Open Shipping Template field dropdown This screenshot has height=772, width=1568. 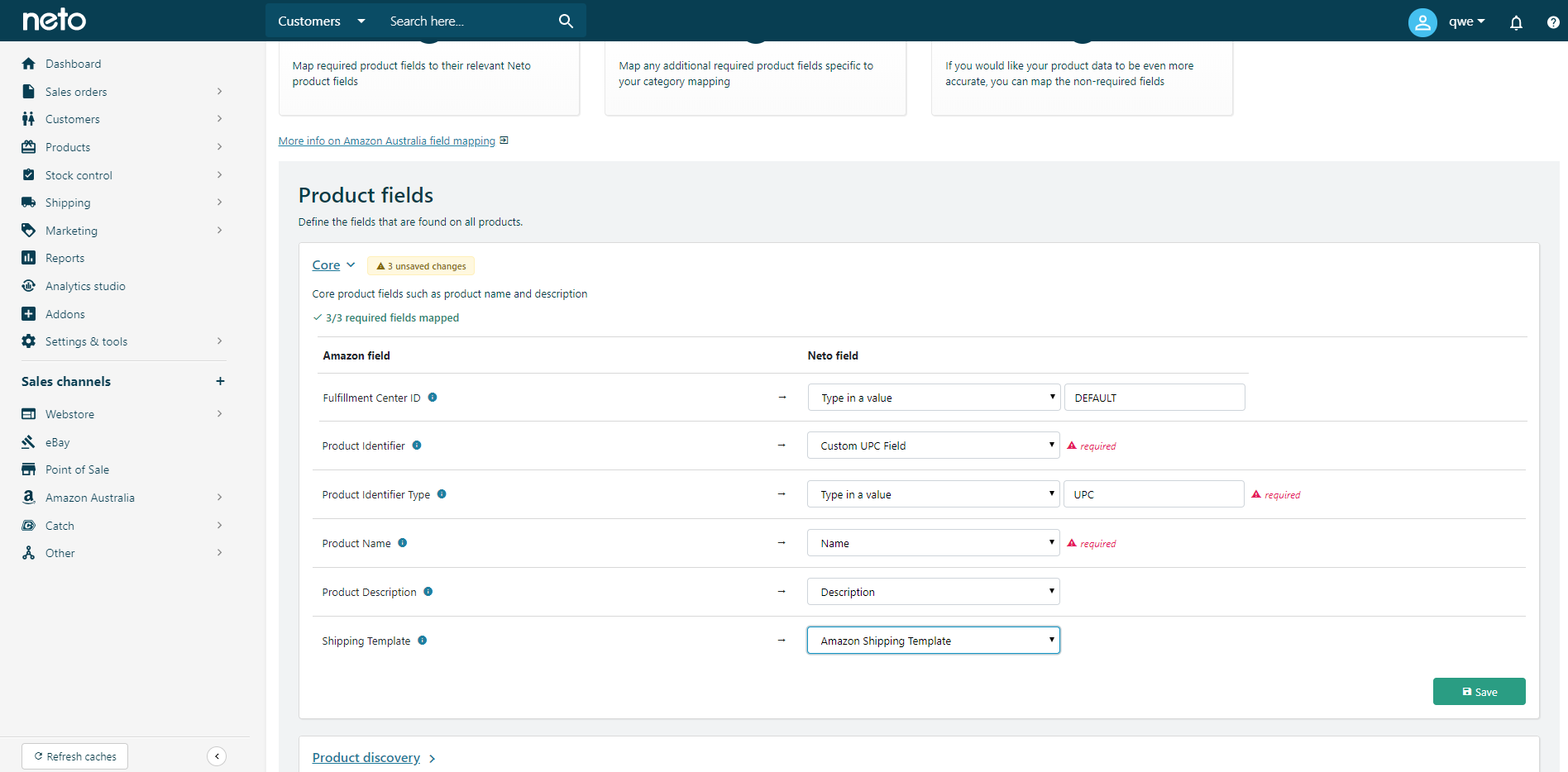coord(934,641)
